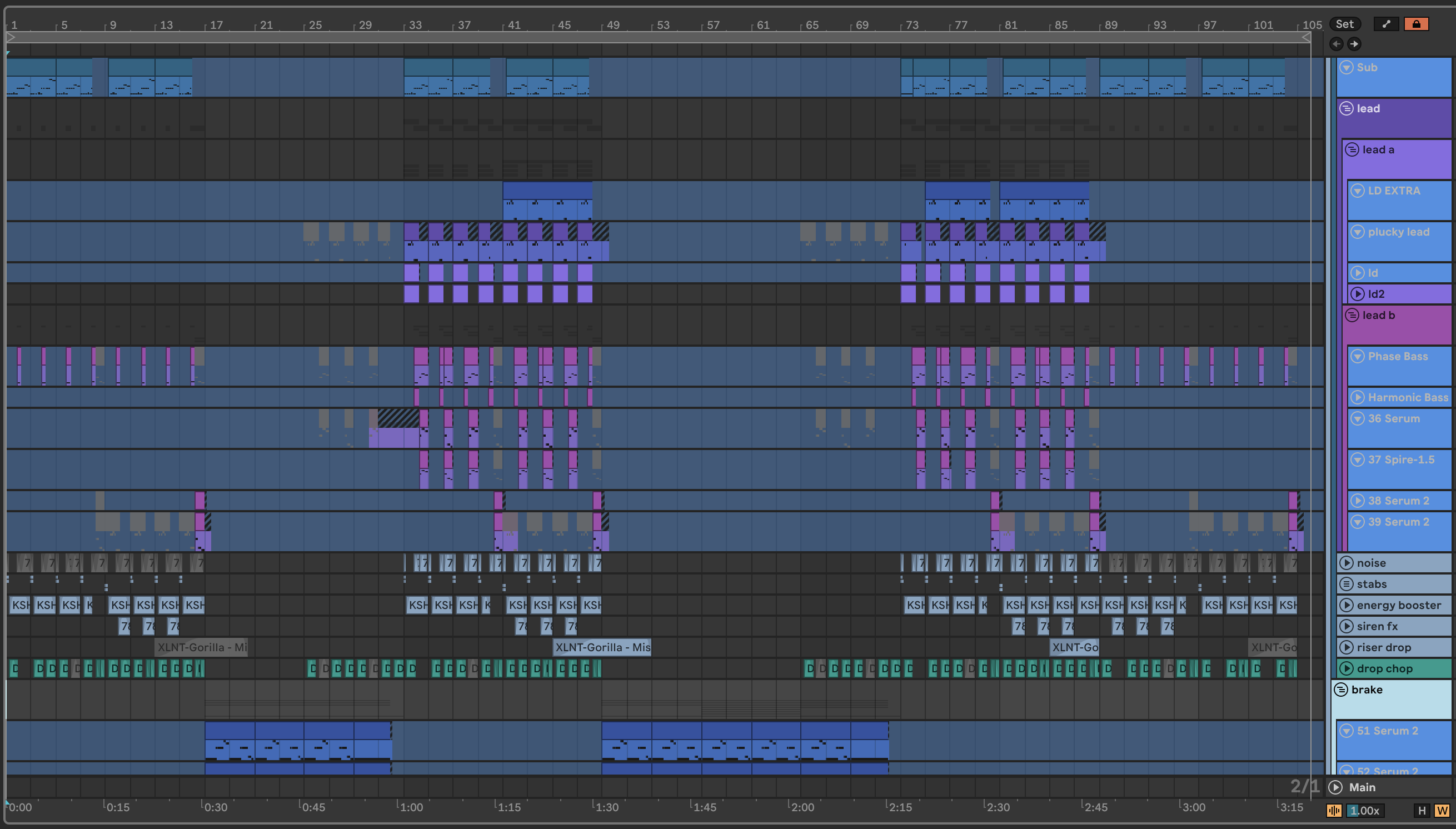Fold the 37 Spire-1.5 track
The height and width of the screenshot is (829, 1456).
pyautogui.click(x=1358, y=460)
